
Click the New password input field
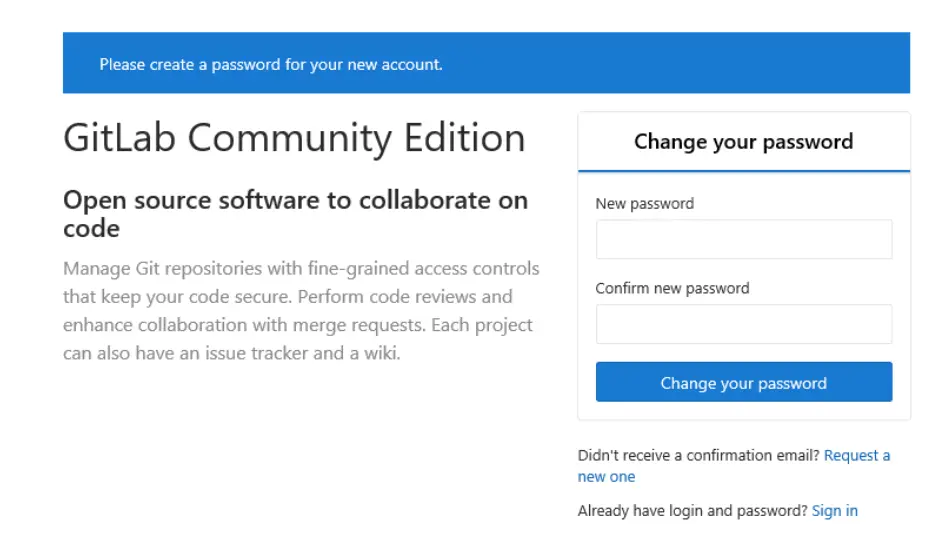pyautogui.click(x=743, y=240)
